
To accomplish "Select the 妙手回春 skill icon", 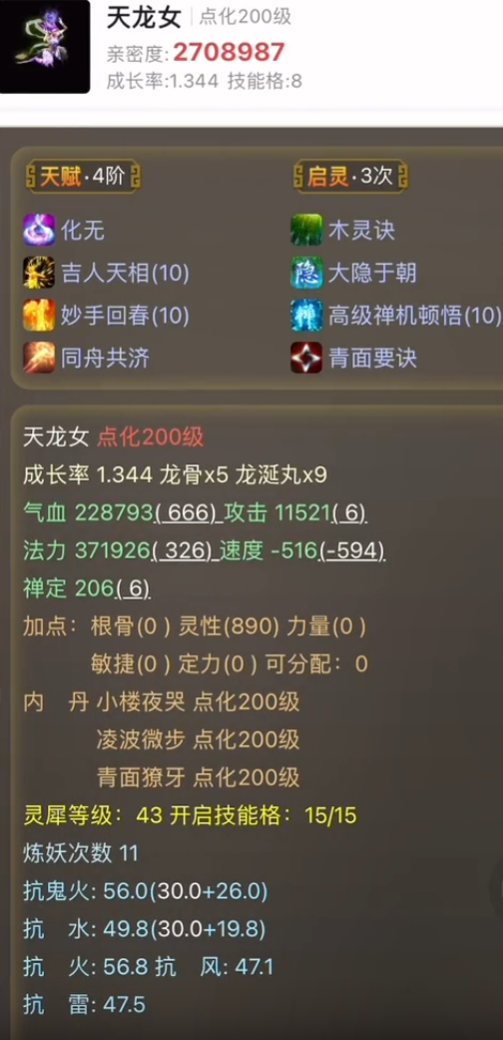I will click(x=39, y=315).
